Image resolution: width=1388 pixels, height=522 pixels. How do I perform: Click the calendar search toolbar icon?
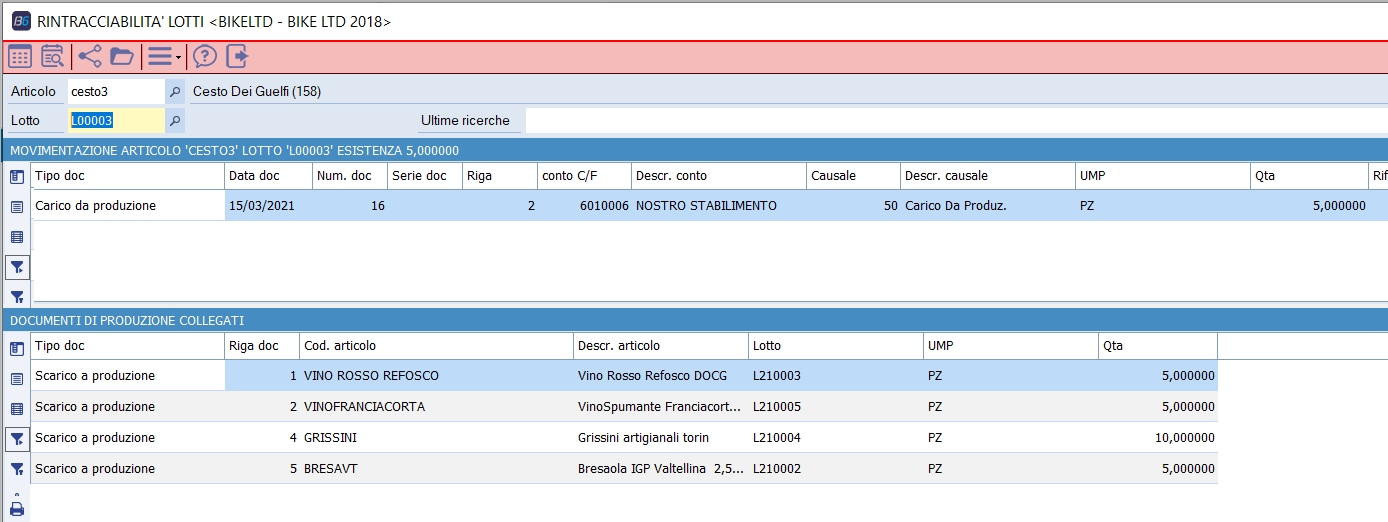(x=52, y=56)
